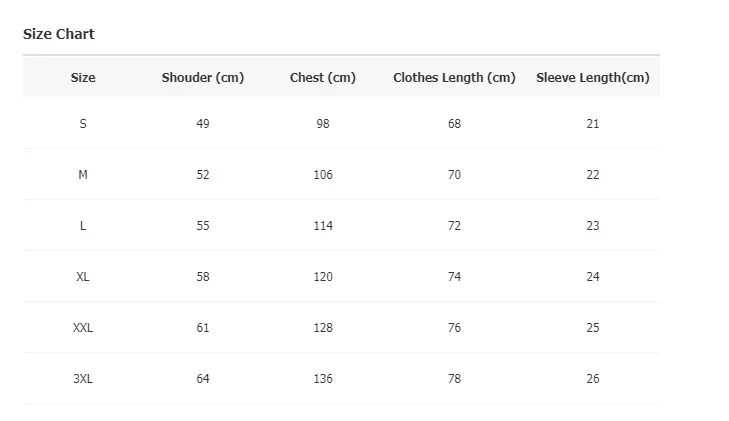Click the Shouder (cm) column header

point(203,77)
